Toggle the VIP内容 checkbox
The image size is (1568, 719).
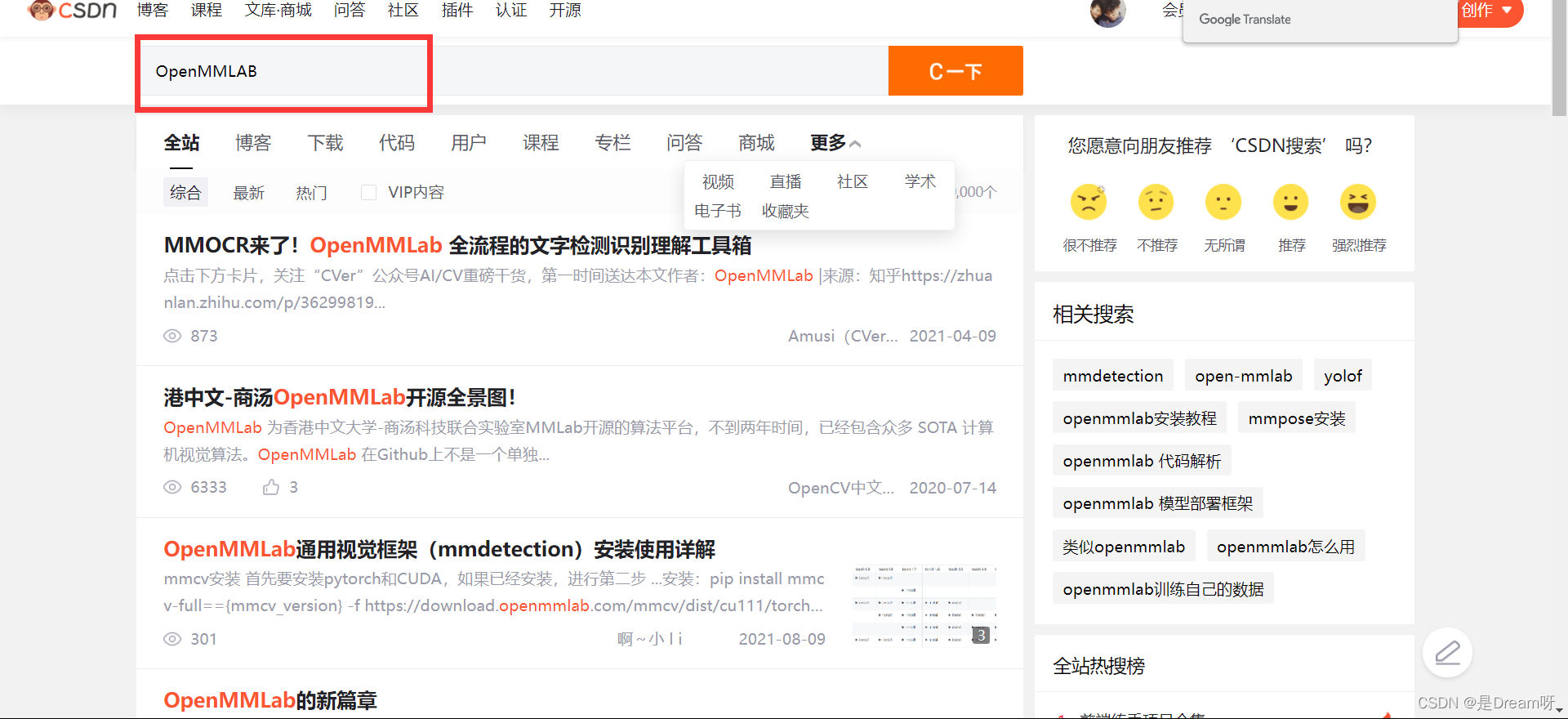tap(368, 192)
